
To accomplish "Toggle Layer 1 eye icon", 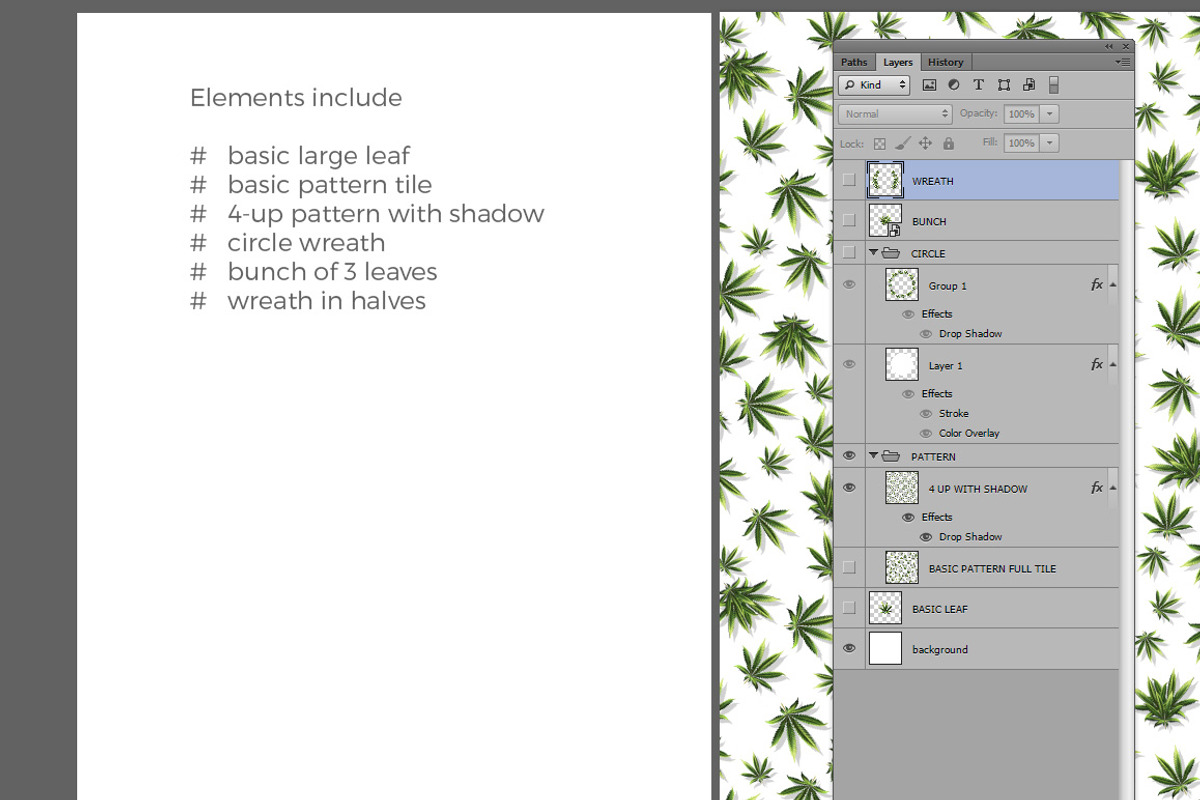I will (x=849, y=365).
